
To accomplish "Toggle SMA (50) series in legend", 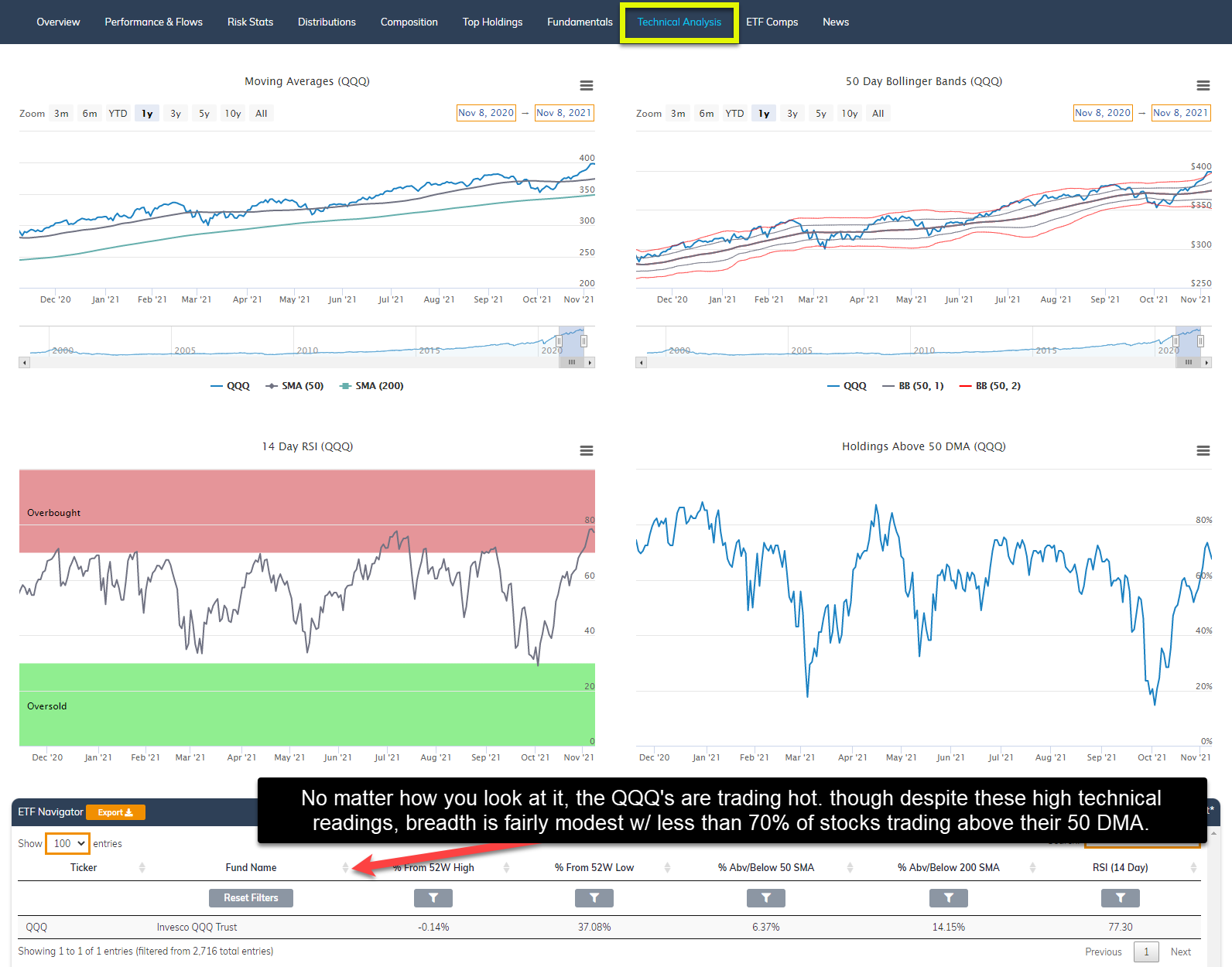I will pos(294,386).
